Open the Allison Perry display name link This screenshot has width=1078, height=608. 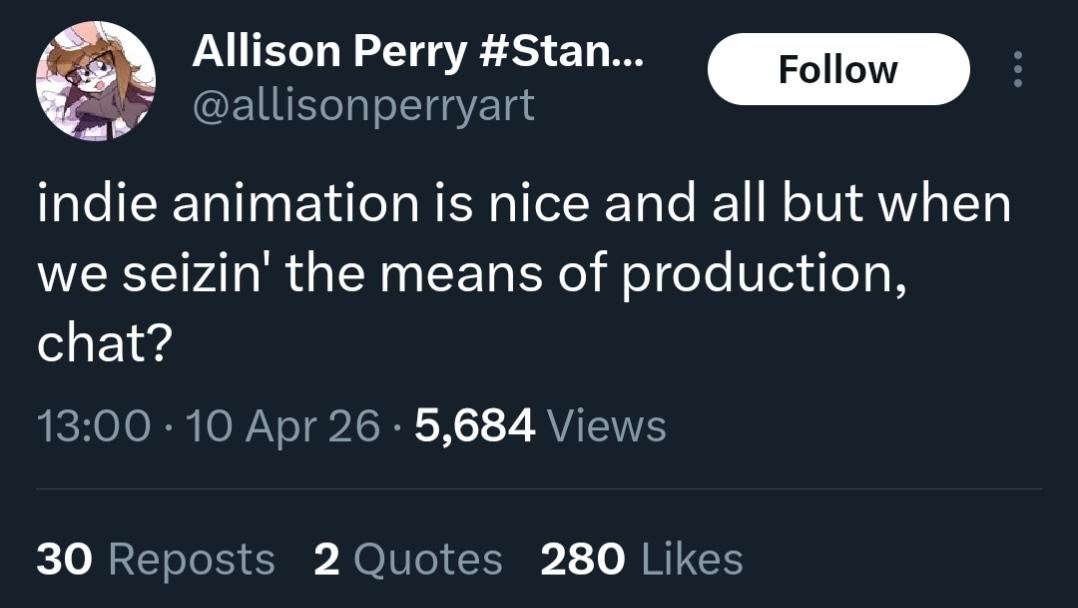[x=330, y=51]
